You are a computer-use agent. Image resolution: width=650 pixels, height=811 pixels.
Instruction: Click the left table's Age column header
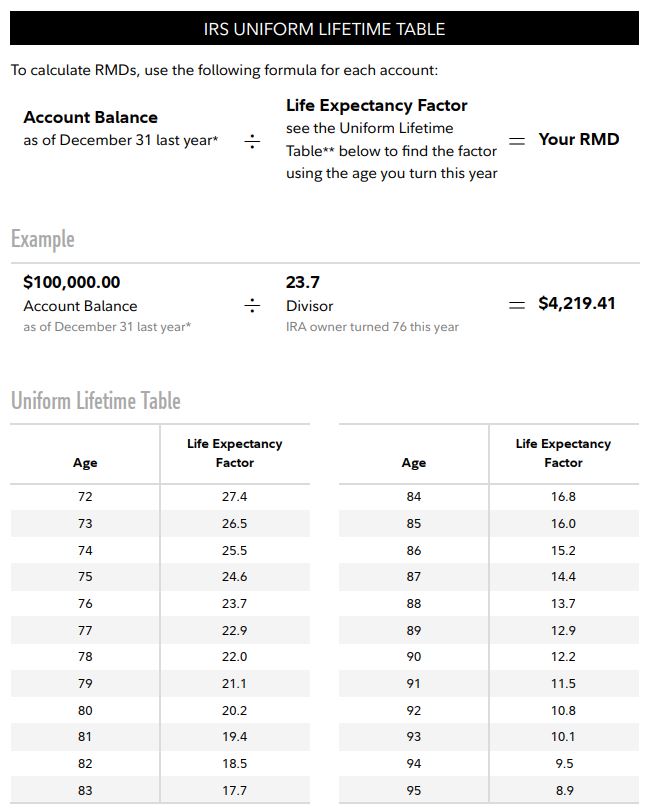pos(85,463)
